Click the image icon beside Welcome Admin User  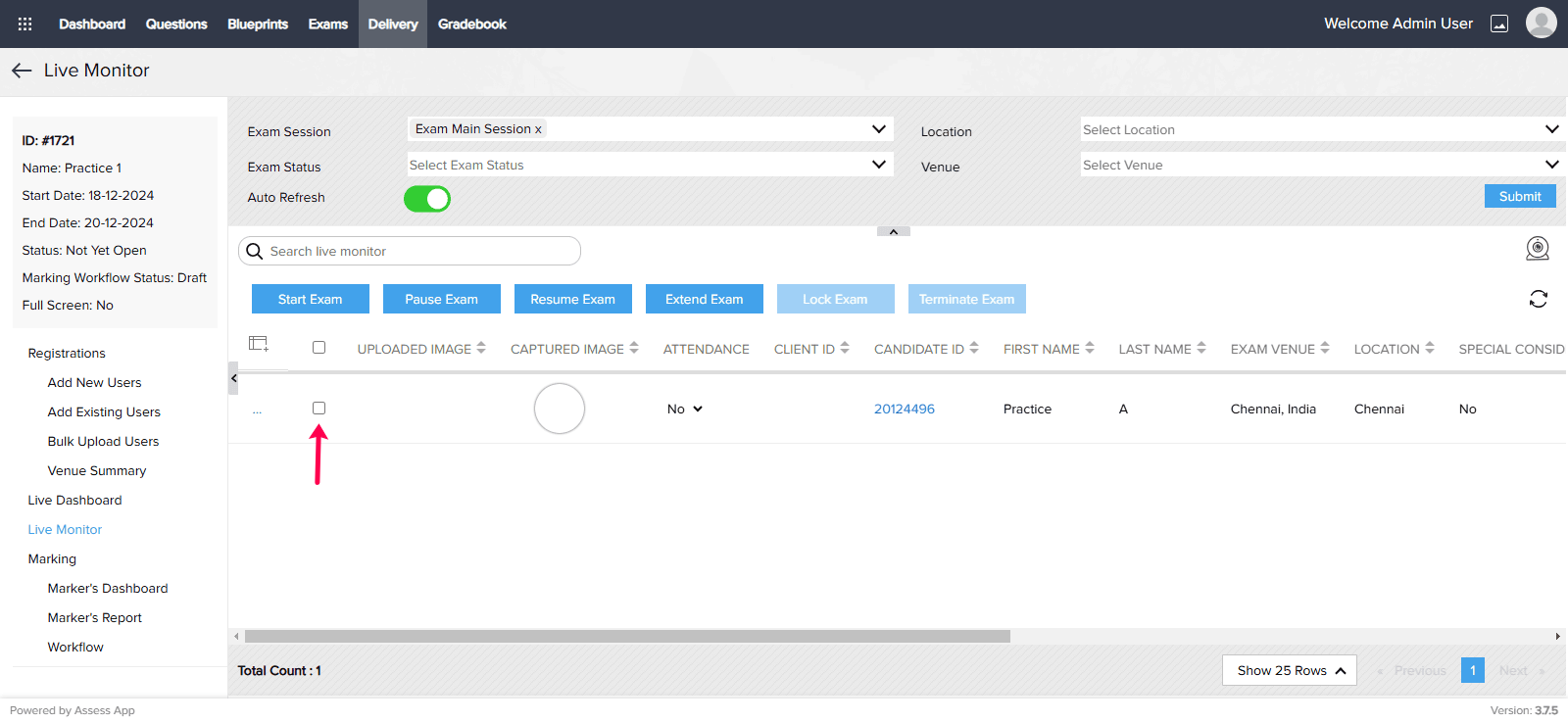[x=1499, y=24]
